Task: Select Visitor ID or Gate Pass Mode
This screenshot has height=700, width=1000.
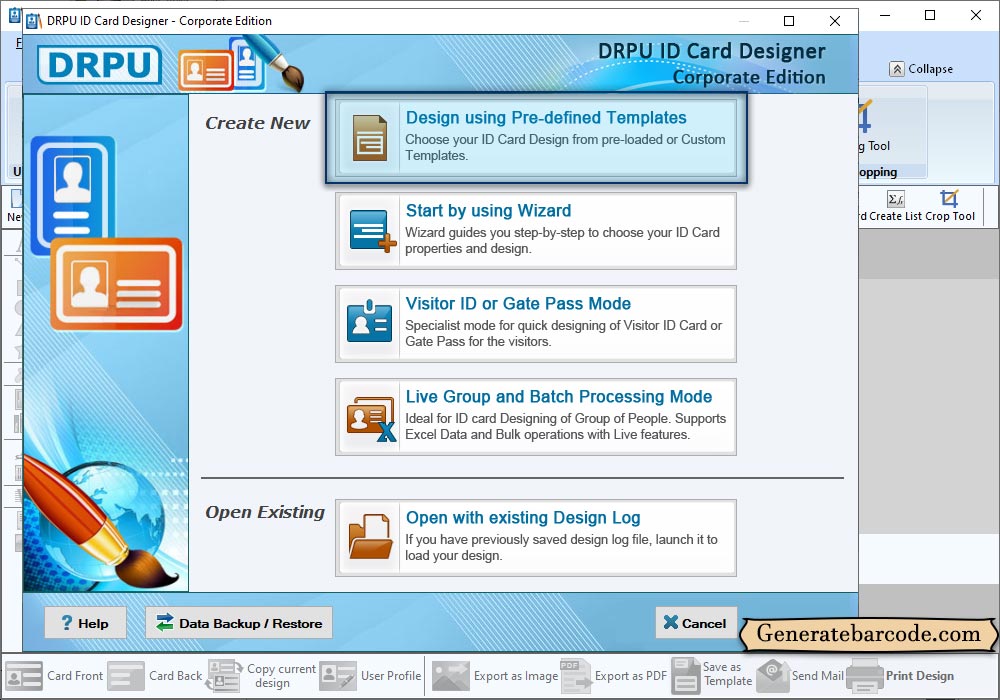Action: pyautogui.click(x=536, y=324)
